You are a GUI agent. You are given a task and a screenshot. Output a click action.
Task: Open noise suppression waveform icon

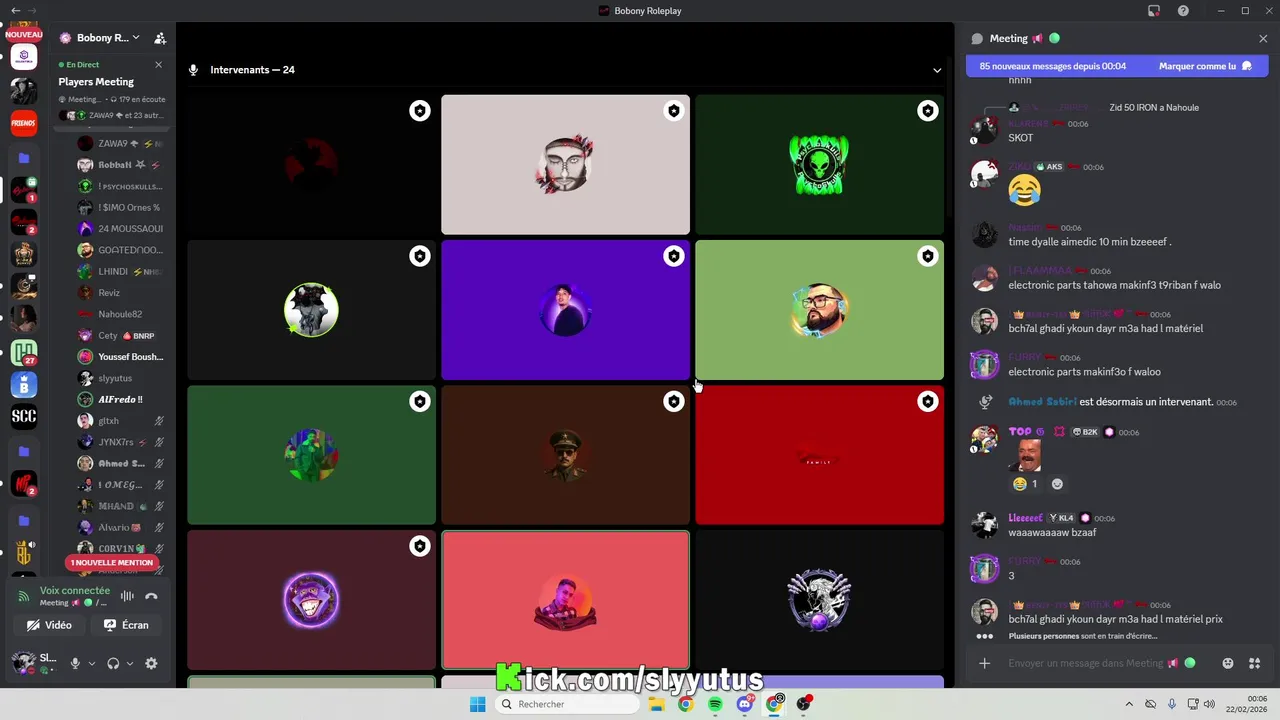127,596
